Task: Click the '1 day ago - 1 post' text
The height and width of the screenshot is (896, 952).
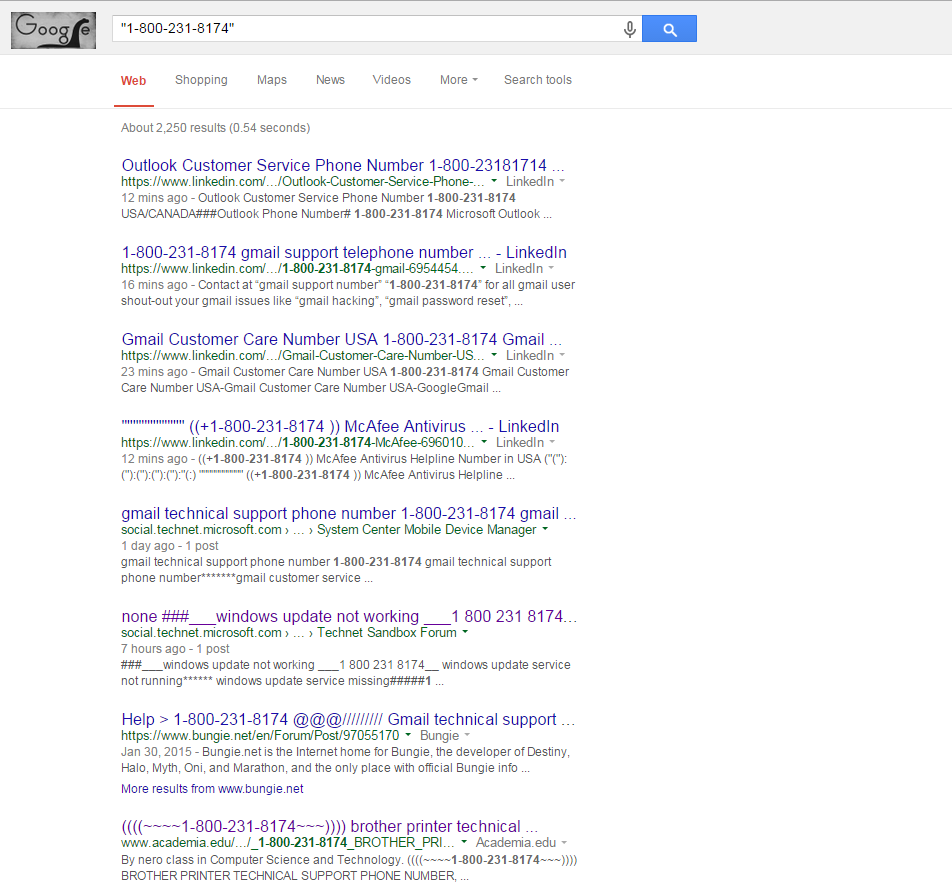Action: click(x=169, y=545)
